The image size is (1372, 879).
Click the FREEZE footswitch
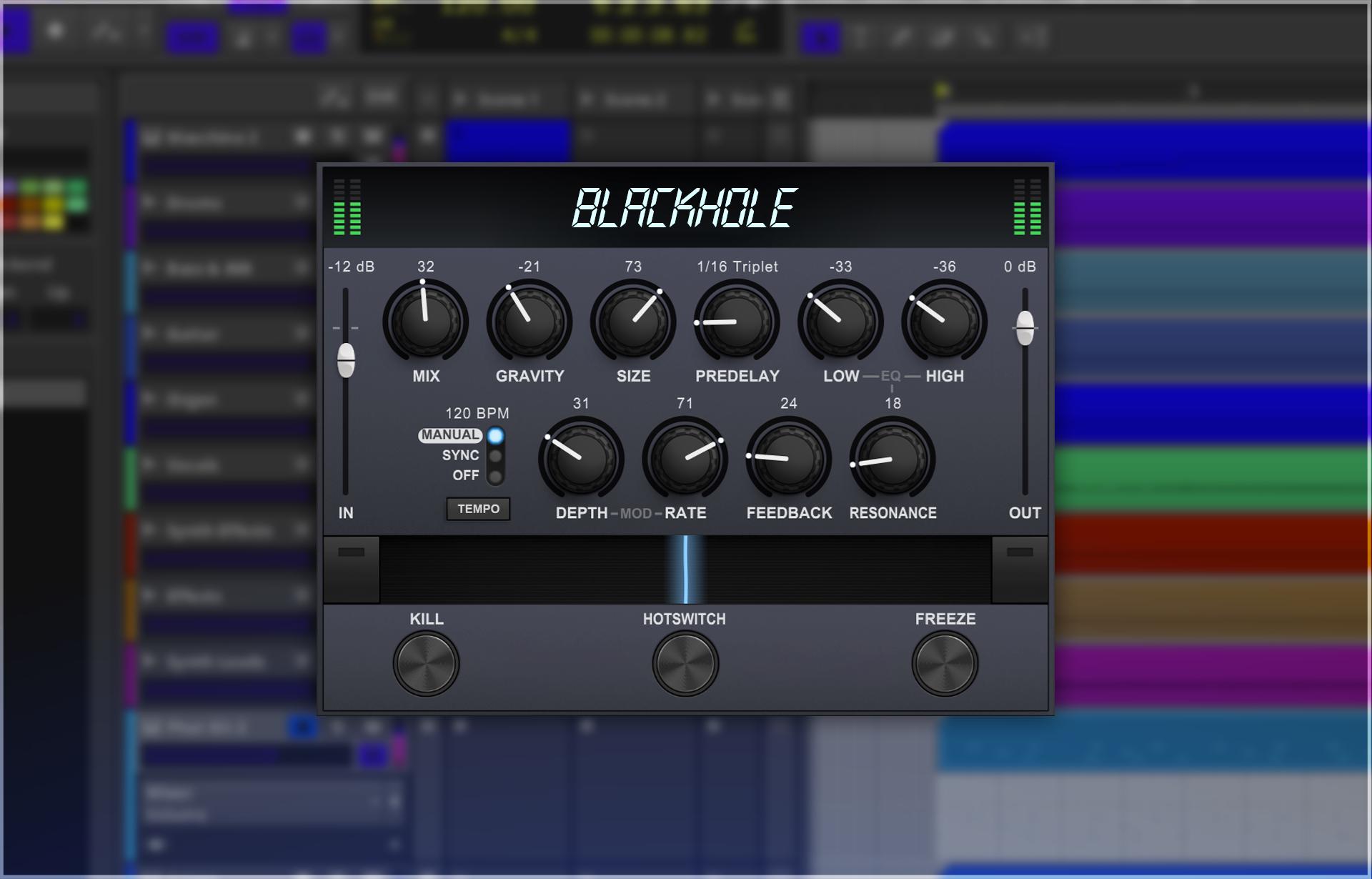944,663
